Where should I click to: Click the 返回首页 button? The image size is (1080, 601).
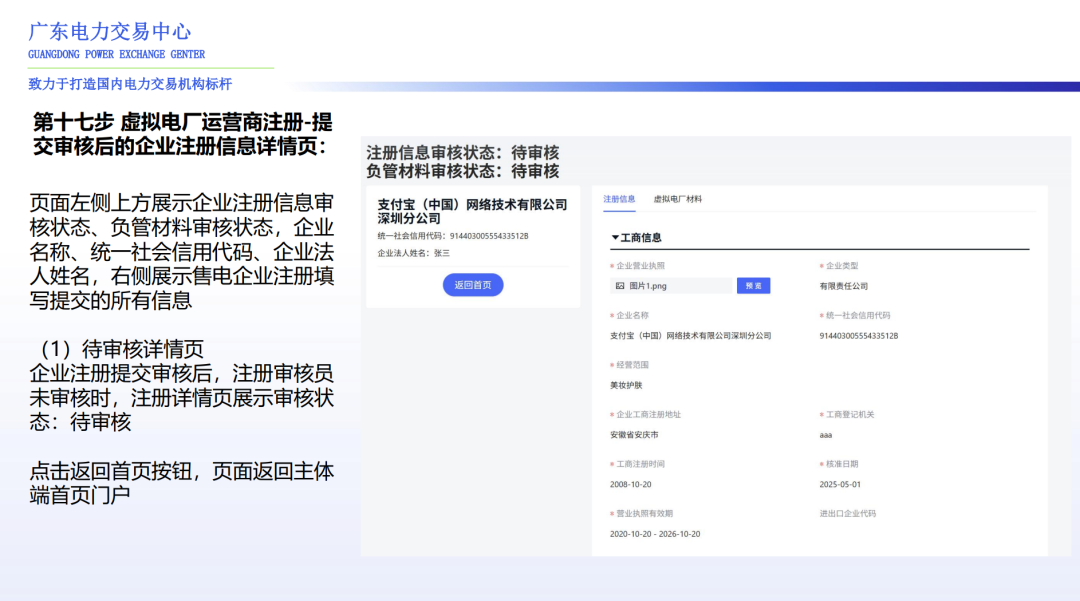(472, 284)
